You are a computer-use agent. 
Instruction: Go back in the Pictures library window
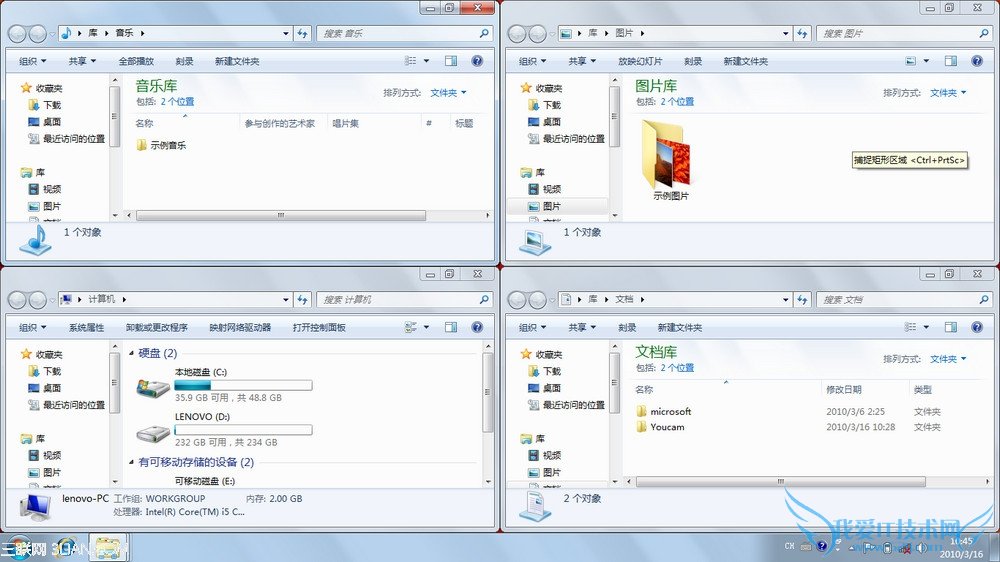click(518, 33)
